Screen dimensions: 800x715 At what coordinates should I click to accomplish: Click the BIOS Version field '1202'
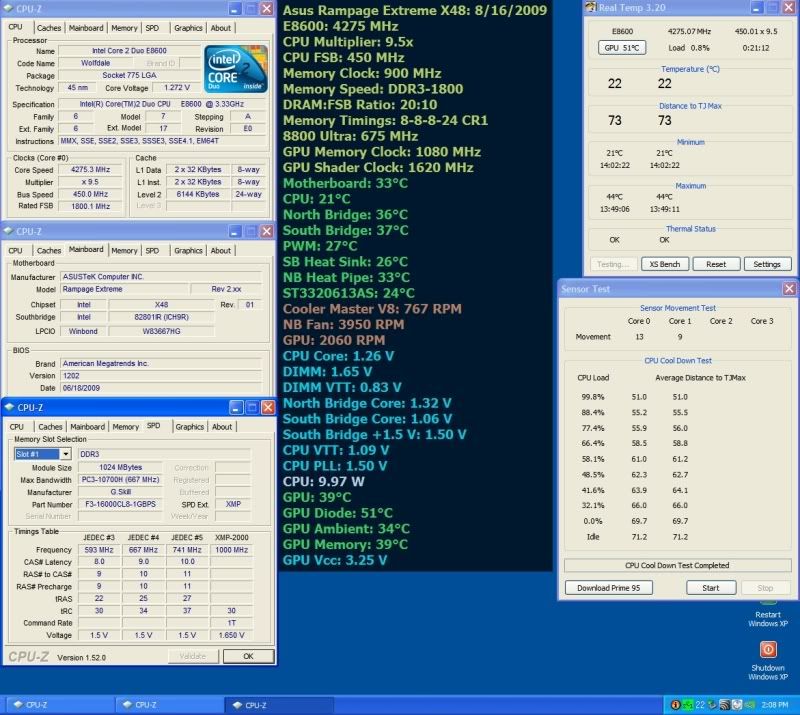(x=161, y=376)
